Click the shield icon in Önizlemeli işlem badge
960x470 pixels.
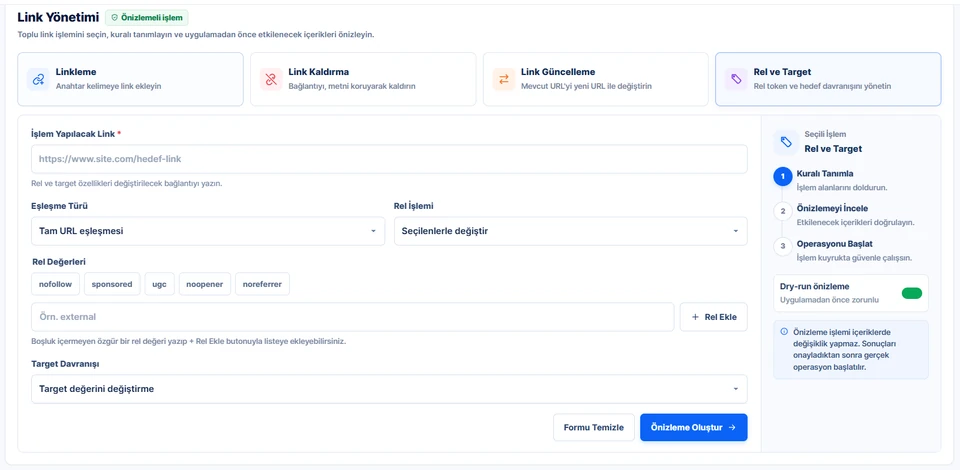(x=114, y=18)
